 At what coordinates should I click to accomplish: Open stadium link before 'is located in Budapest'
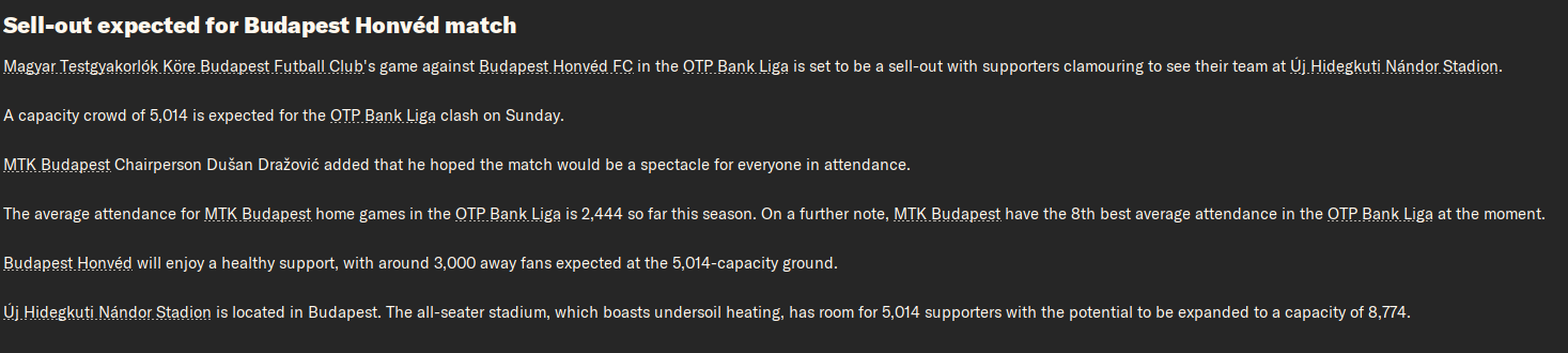[x=107, y=313]
